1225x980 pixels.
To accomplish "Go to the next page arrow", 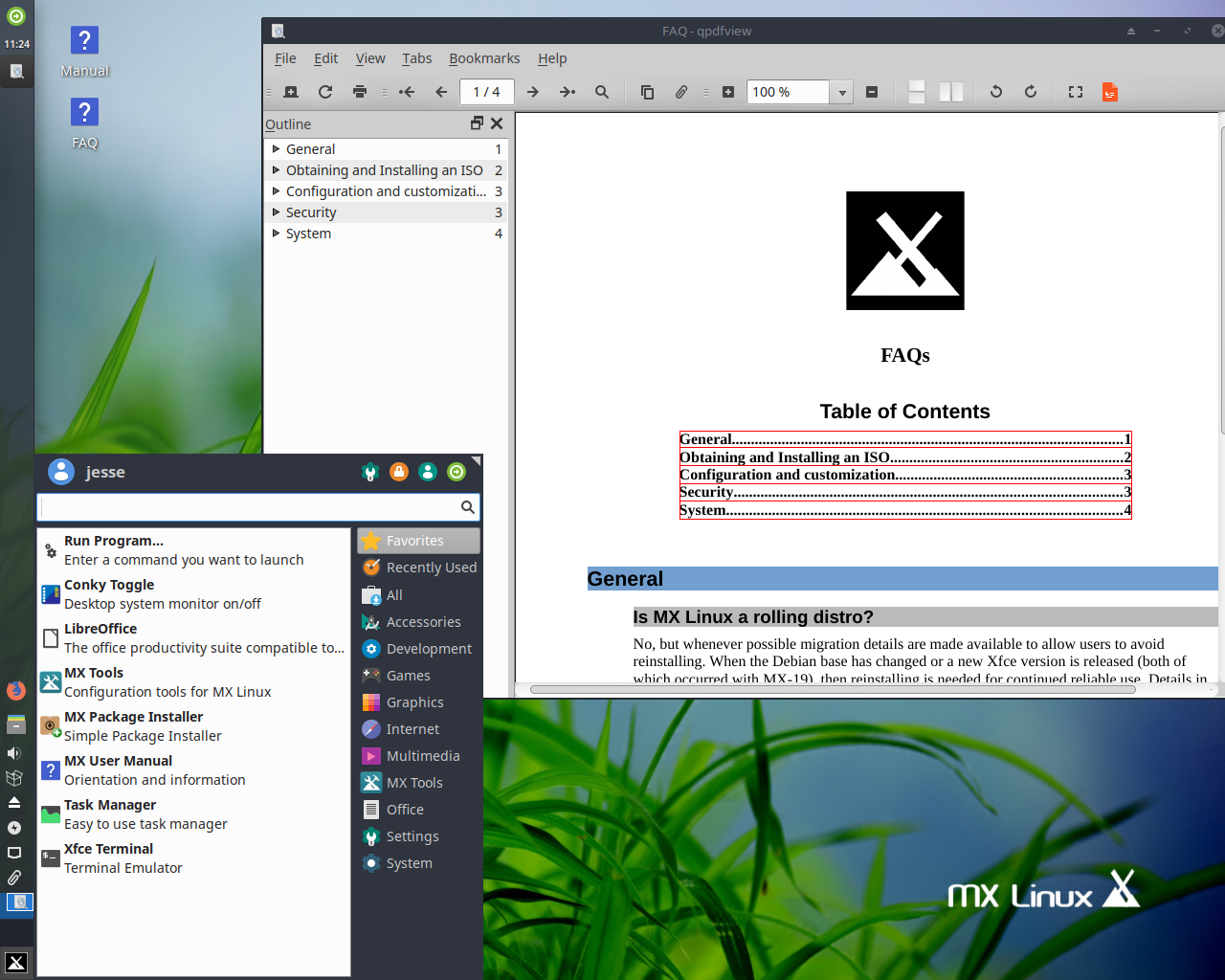I will point(533,92).
